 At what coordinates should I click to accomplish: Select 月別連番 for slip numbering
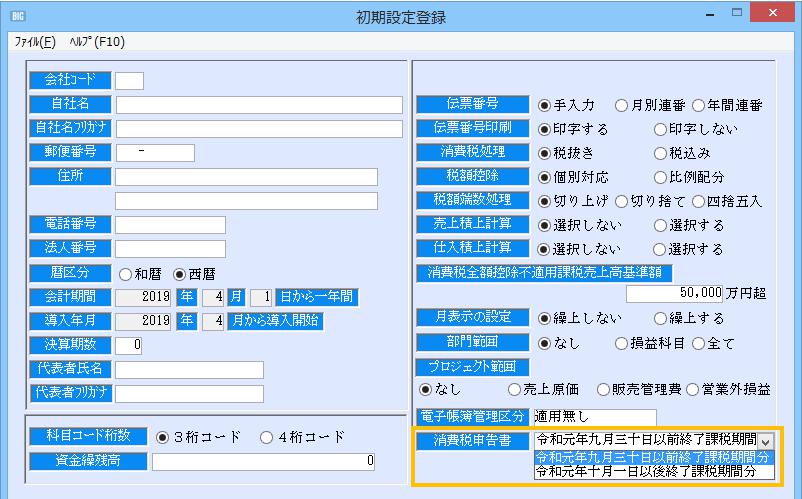[x=621, y=105]
